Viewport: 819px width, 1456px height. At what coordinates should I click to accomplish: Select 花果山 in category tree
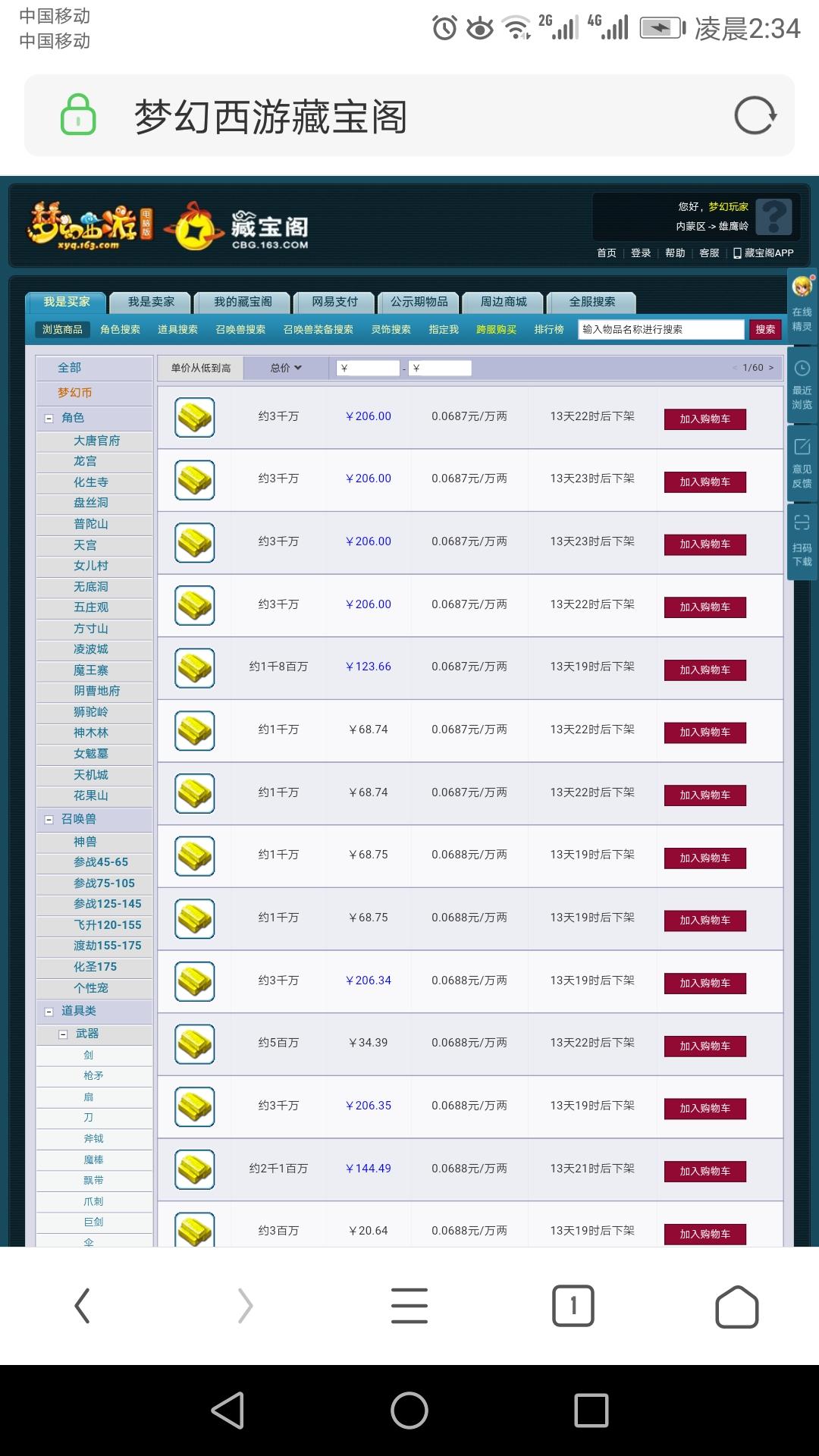pyautogui.click(x=91, y=795)
